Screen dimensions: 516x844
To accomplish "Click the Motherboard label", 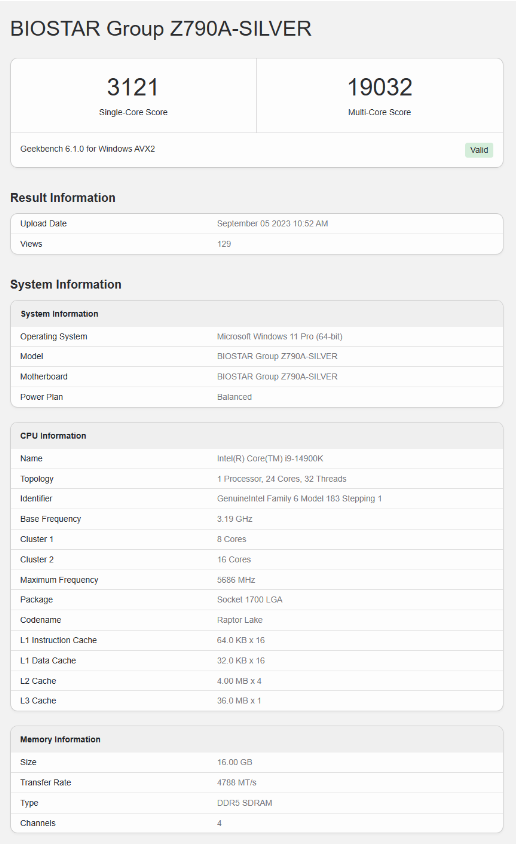I will click(44, 377).
